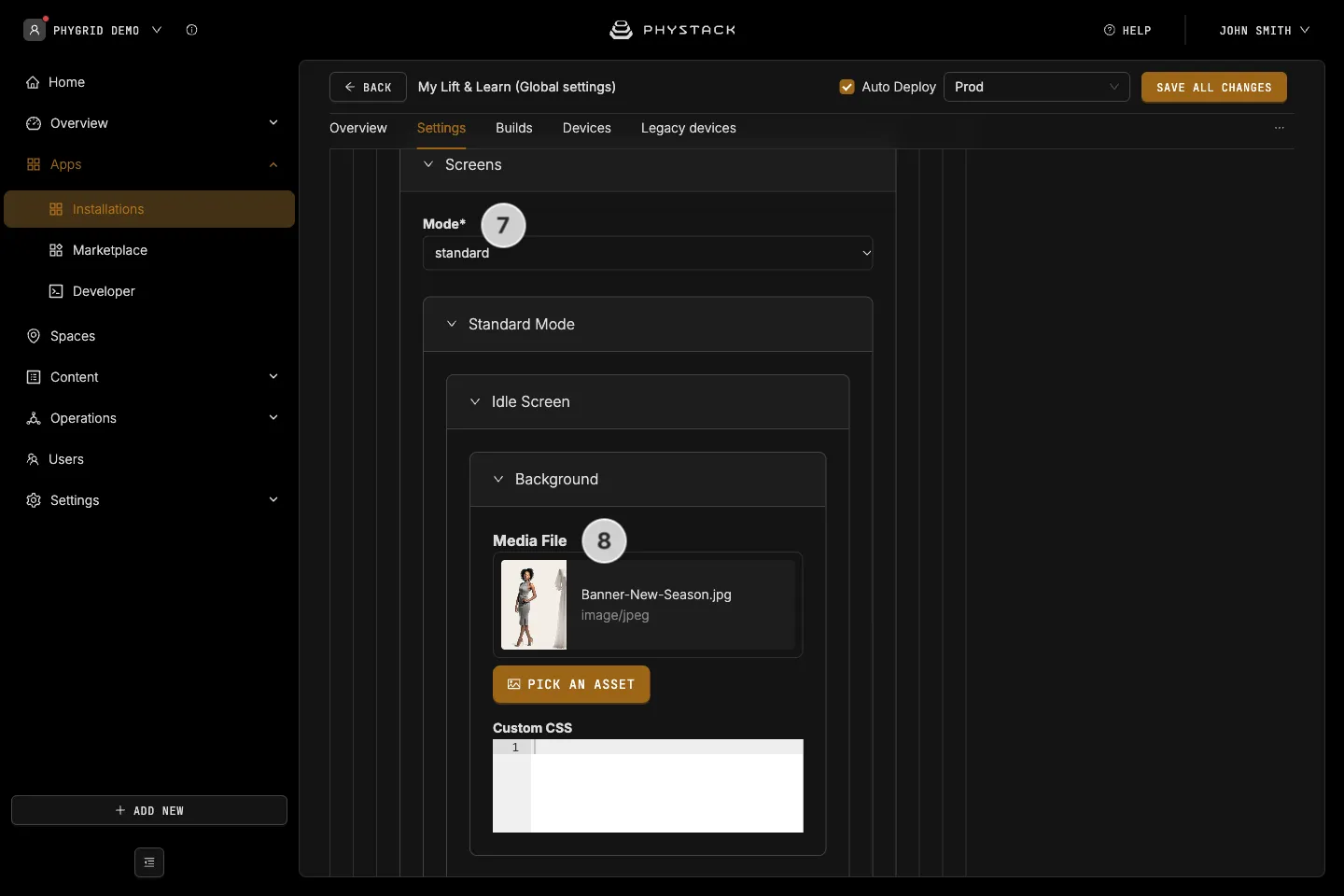Image resolution: width=1344 pixels, height=896 pixels.
Task: Click the Users icon in sidebar
Action: click(x=33, y=459)
